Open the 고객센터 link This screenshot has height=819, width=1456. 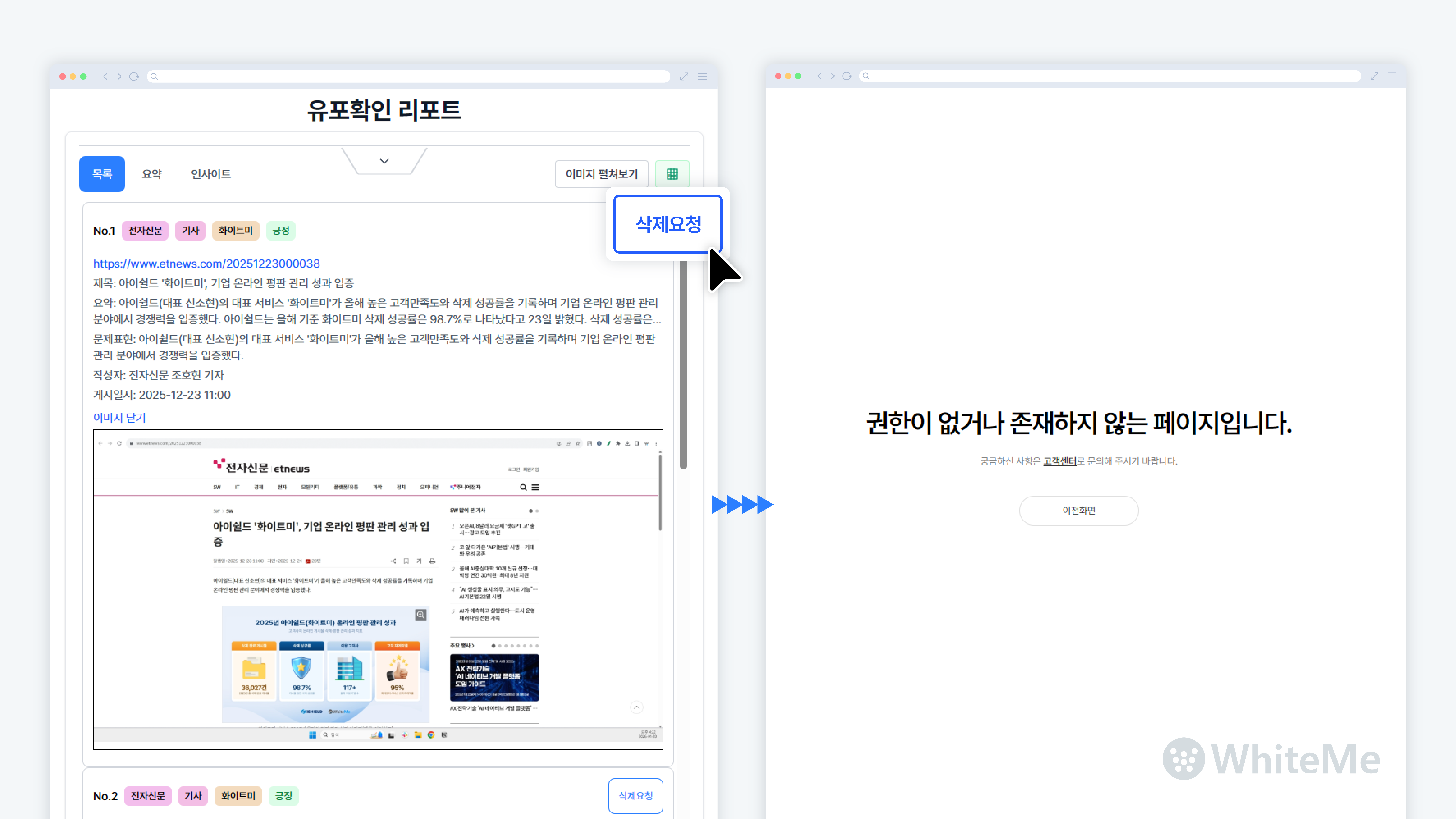(x=1060, y=461)
